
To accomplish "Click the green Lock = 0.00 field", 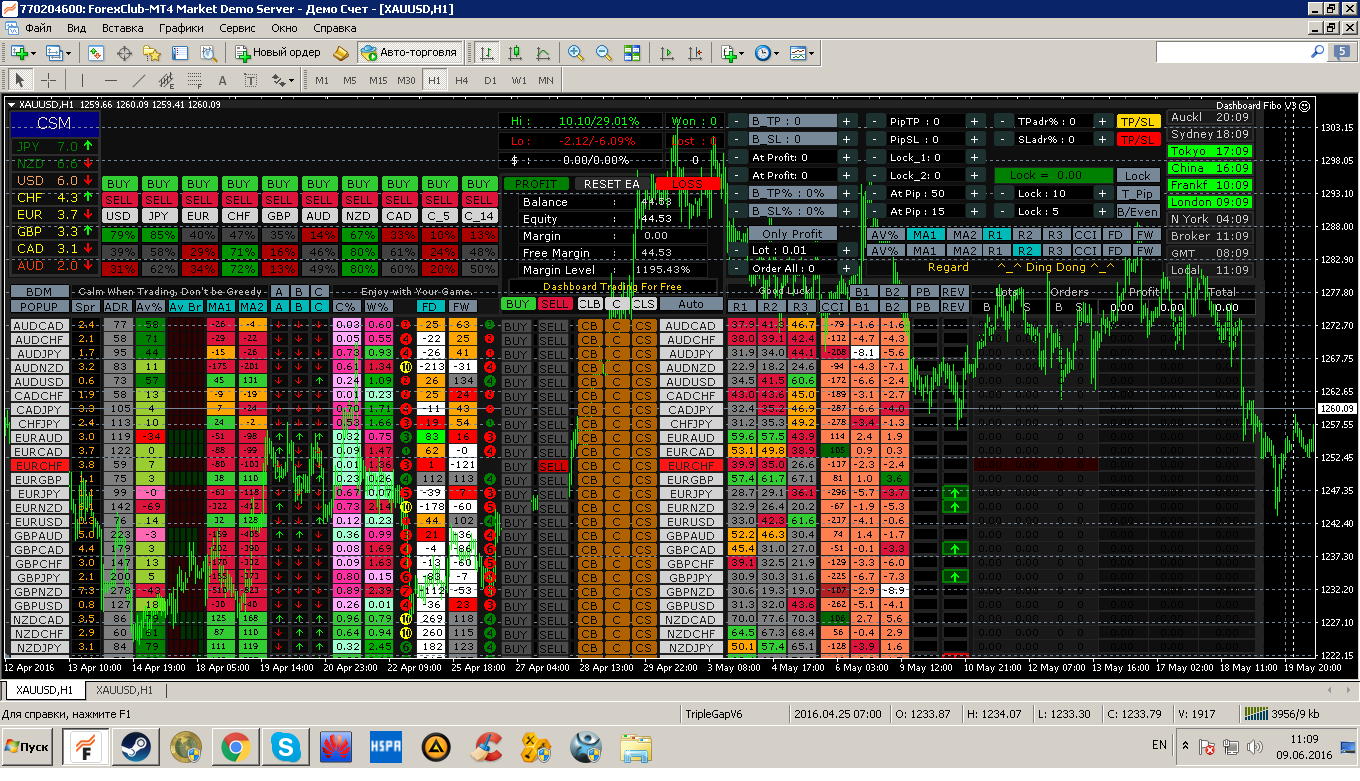I will pyautogui.click(x=1053, y=175).
